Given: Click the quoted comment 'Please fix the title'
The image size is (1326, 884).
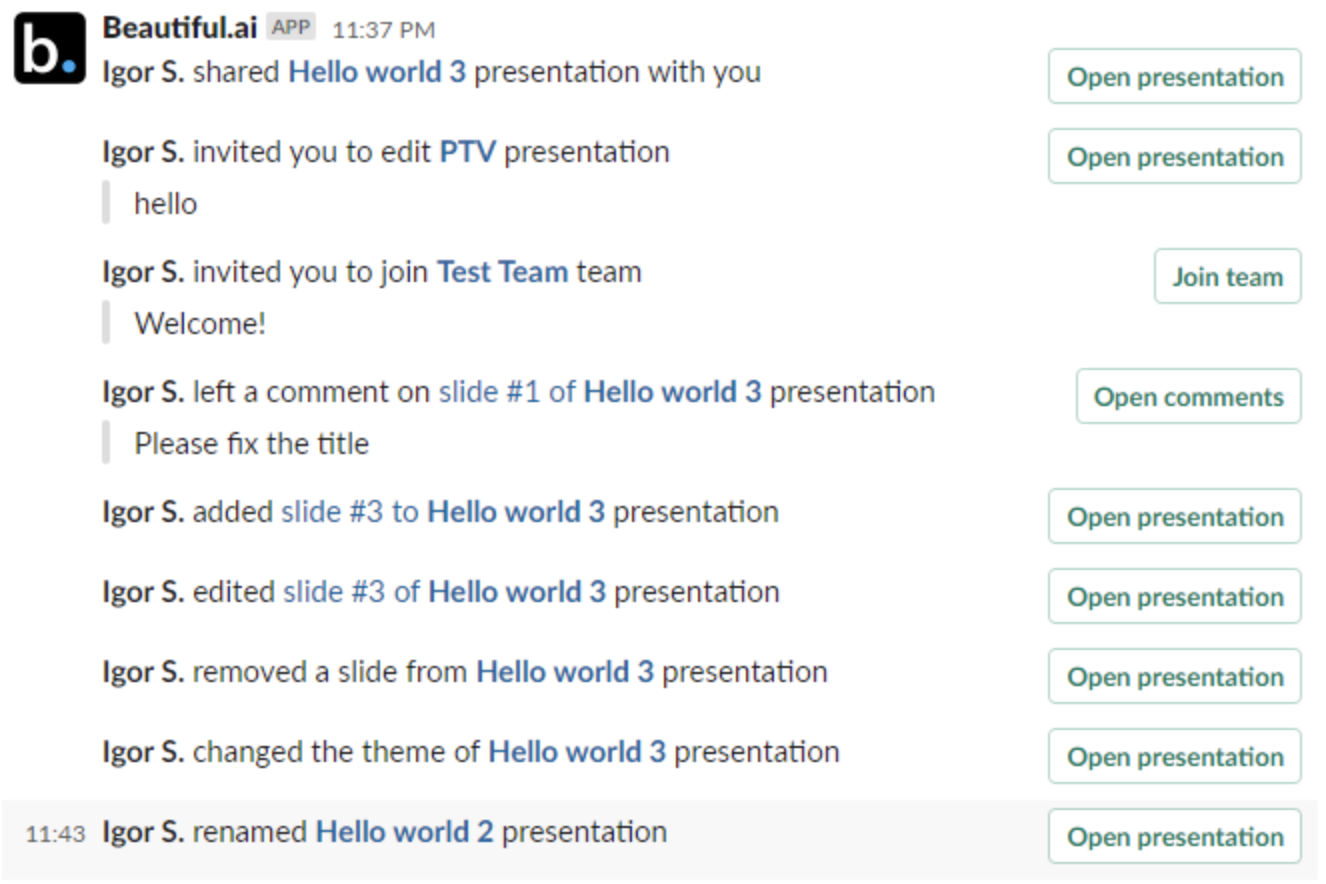Looking at the screenshot, I should pyautogui.click(x=252, y=444).
